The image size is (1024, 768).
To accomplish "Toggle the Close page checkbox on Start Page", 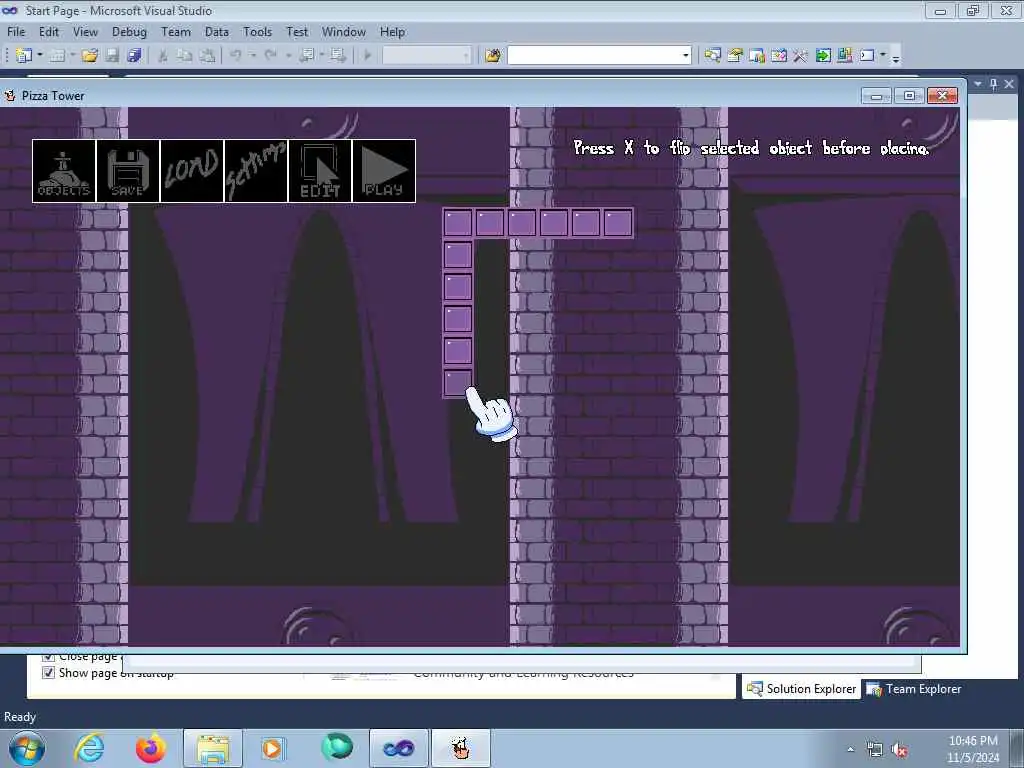I will click(x=48, y=656).
